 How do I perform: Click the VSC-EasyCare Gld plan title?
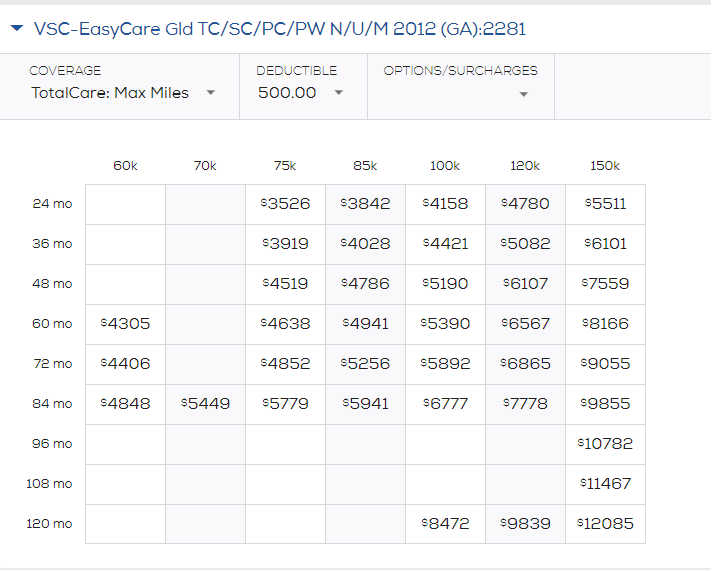pos(280,29)
